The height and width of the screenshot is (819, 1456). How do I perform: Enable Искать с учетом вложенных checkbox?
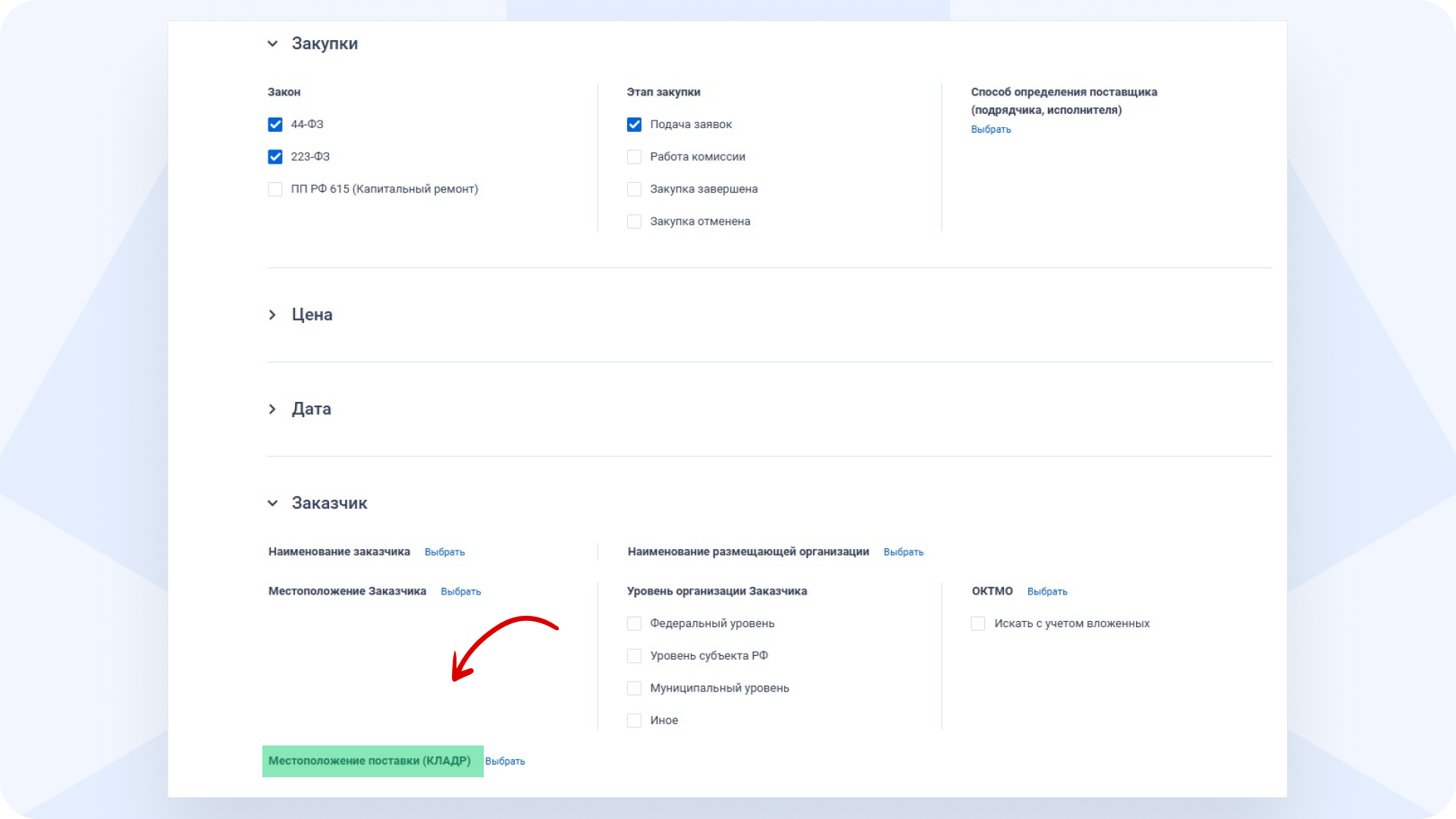coord(978,623)
